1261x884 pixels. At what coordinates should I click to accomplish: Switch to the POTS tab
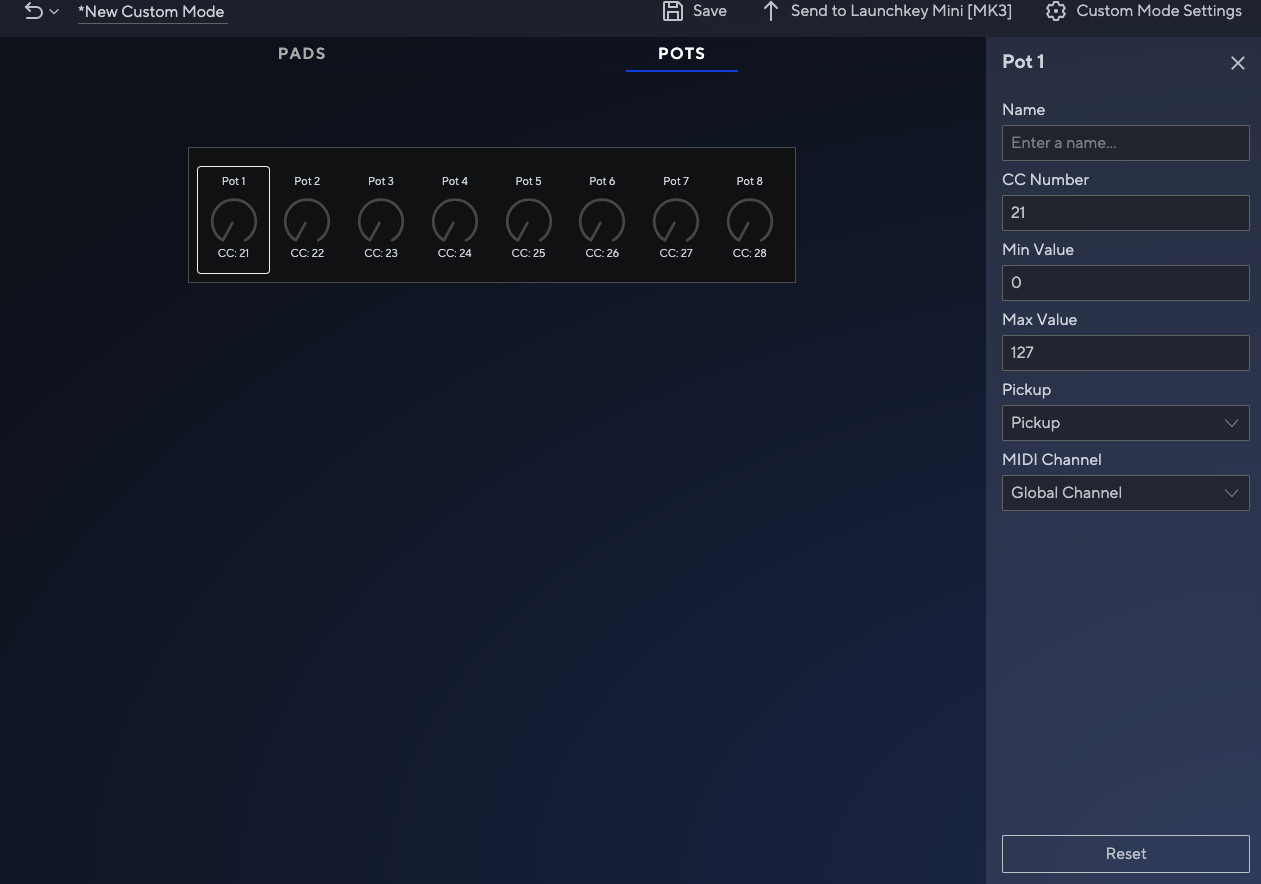681,53
